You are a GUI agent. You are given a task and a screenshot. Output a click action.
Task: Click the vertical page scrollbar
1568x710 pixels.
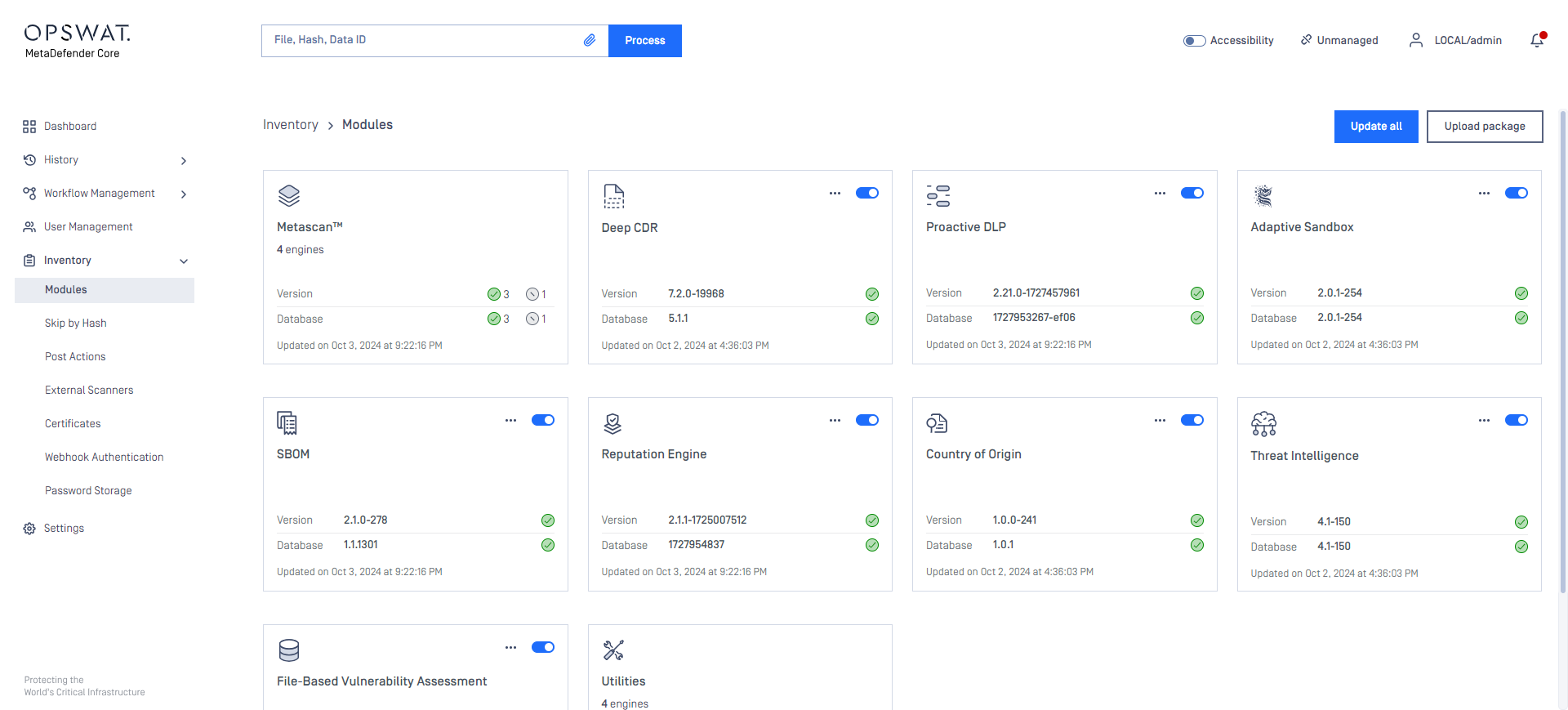click(1563, 351)
